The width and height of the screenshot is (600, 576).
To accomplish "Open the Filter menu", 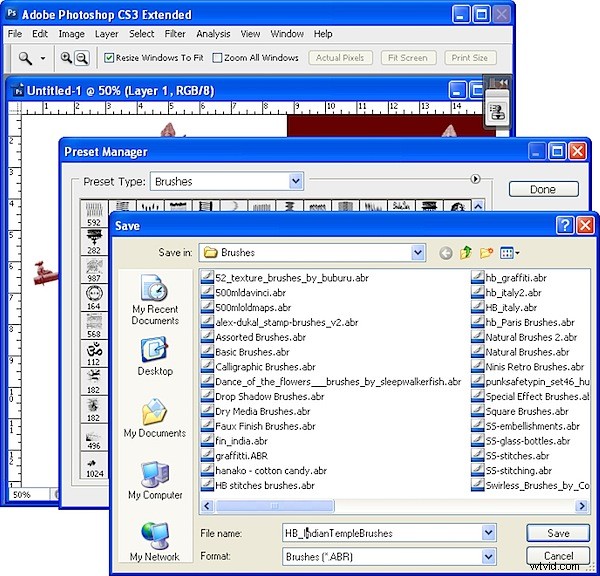I will 174,34.
